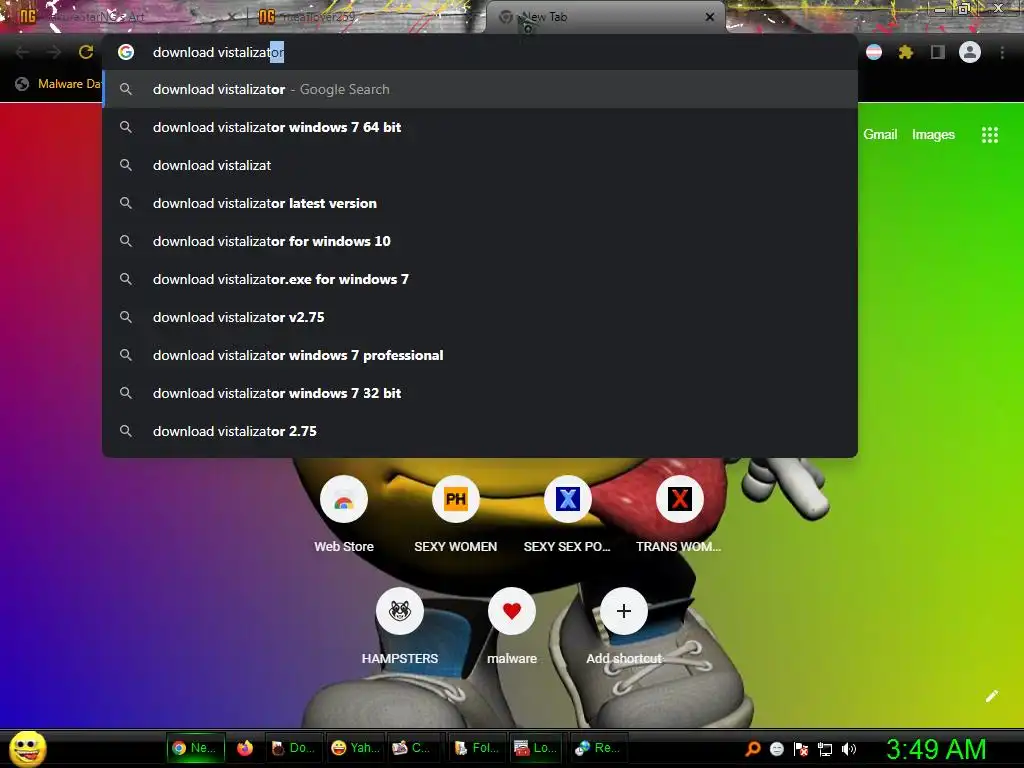
Task: Click the Action Center flag tray icon
Action: coord(801,749)
